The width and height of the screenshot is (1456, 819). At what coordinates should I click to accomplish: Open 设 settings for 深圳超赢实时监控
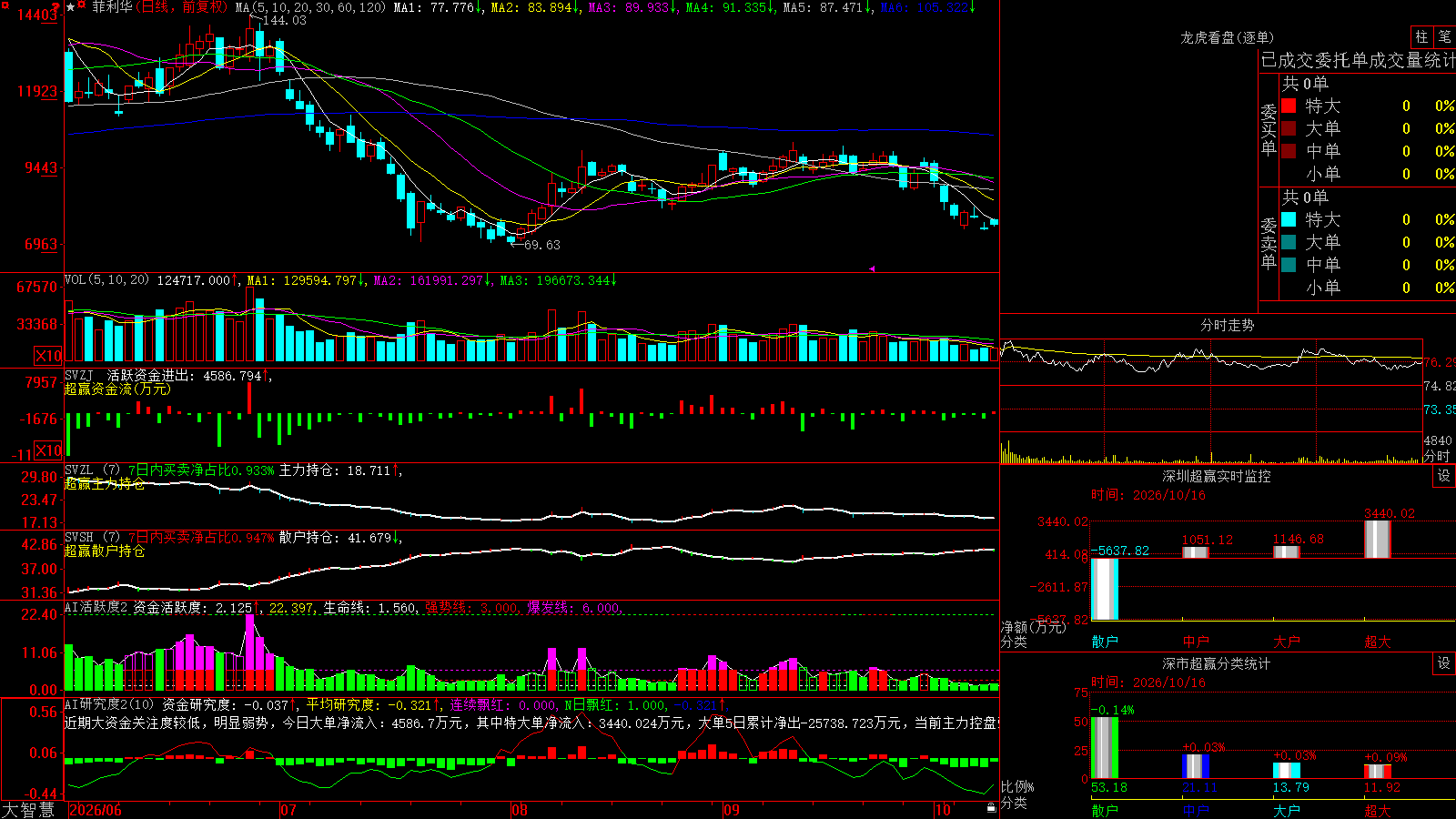pyautogui.click(x=1444, y=476)
